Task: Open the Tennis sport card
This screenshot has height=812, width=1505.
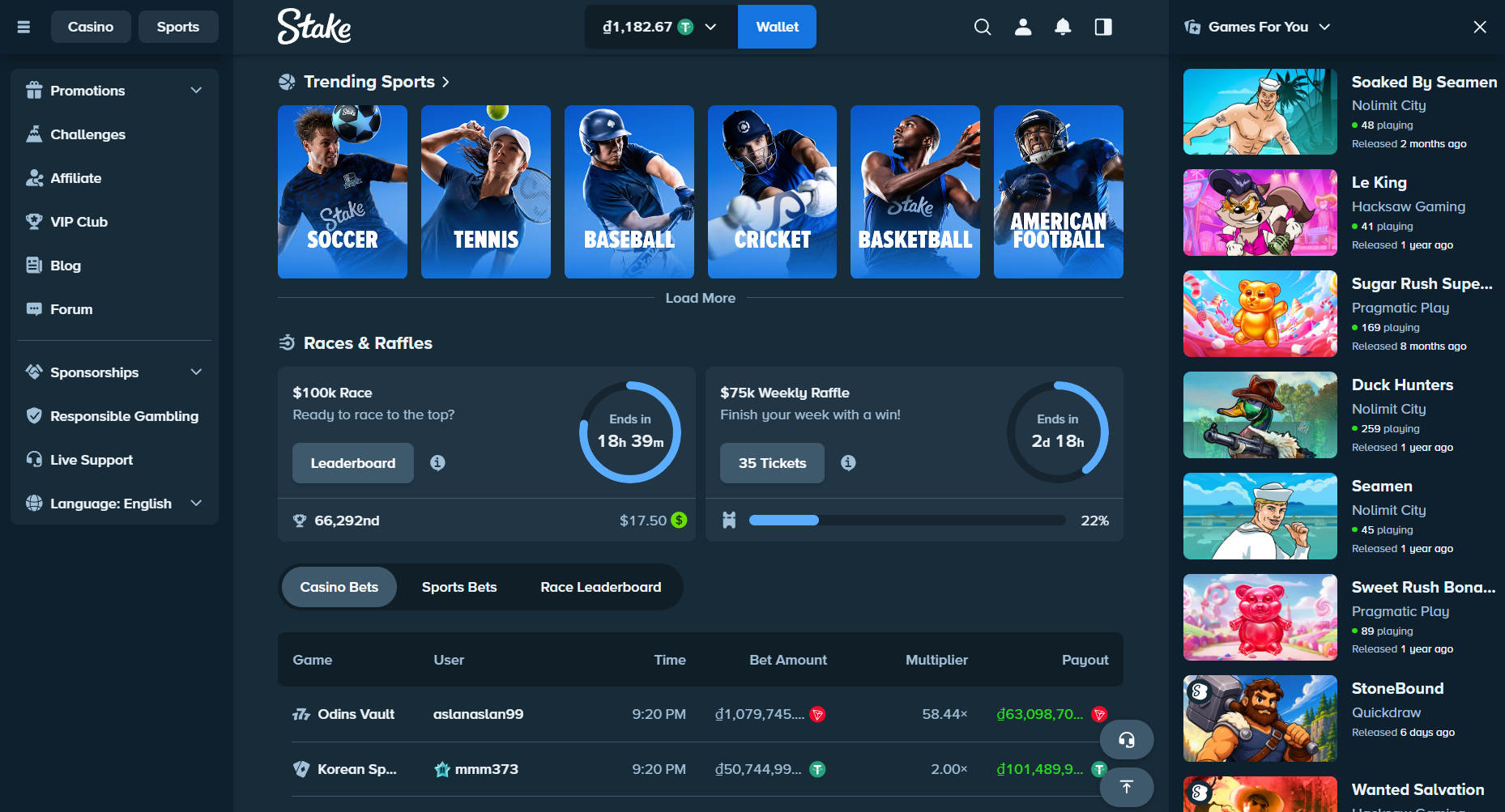Action: pyautogui.click(x=486, y=192)
